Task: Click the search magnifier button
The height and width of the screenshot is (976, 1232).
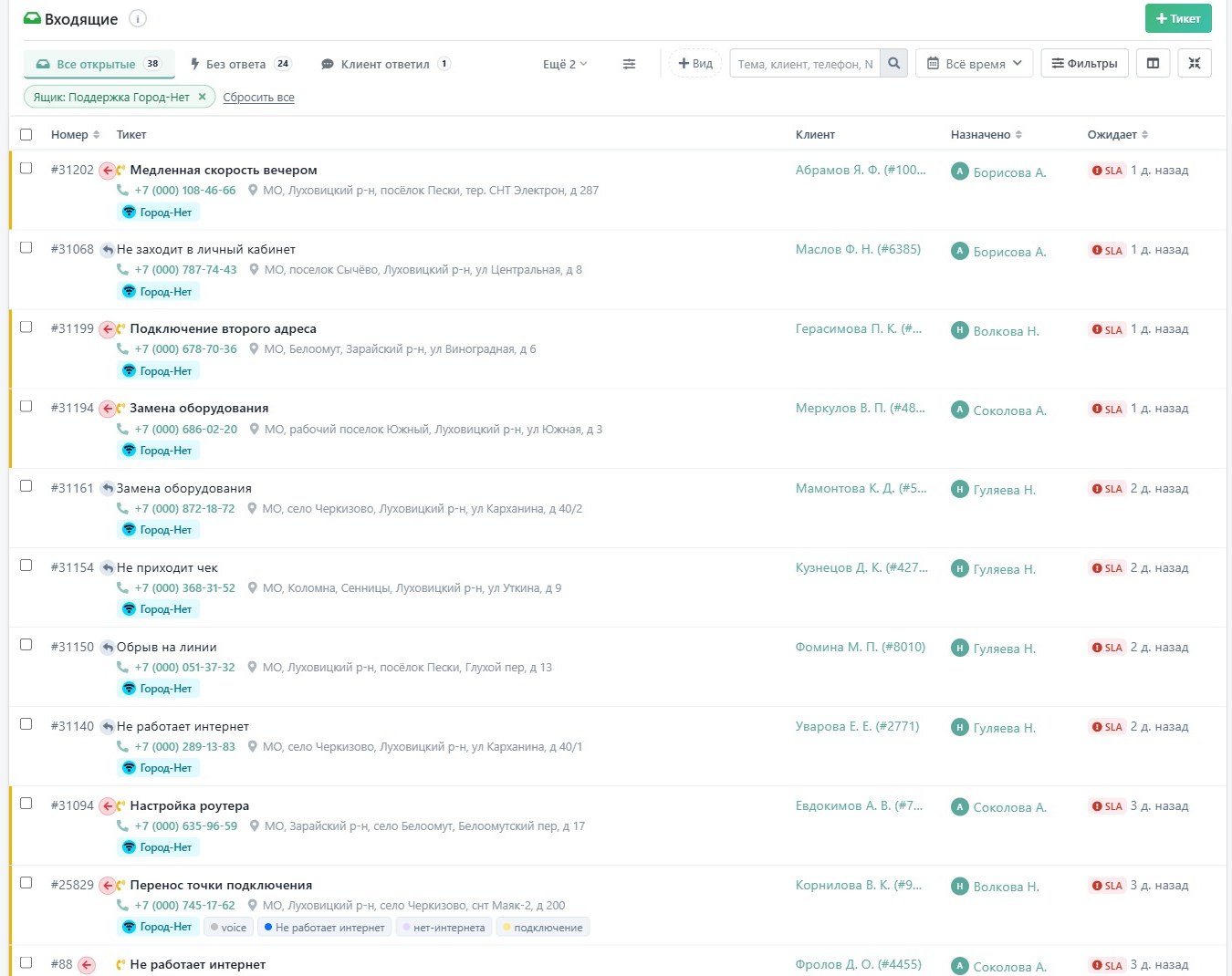Action: pyautogui.click(x=894, y=64)
